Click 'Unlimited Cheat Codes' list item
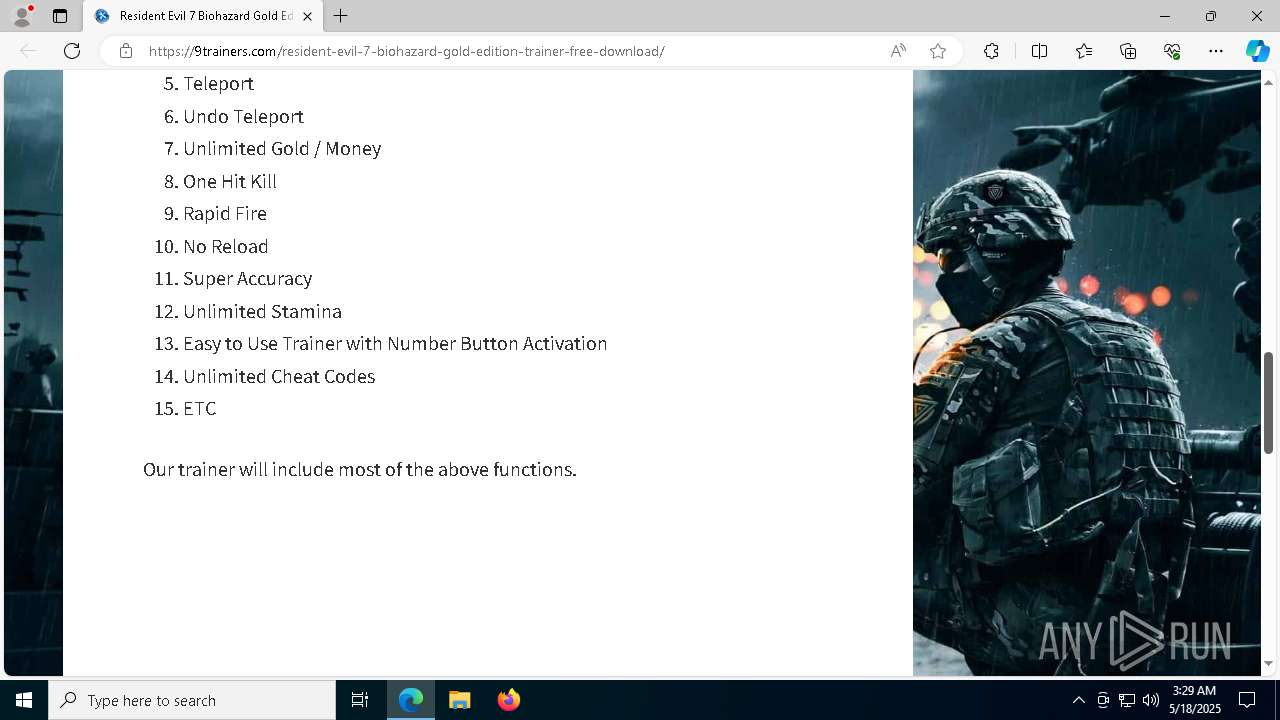The width and height of the screenshot is (1280, 720). pos(279,377)
